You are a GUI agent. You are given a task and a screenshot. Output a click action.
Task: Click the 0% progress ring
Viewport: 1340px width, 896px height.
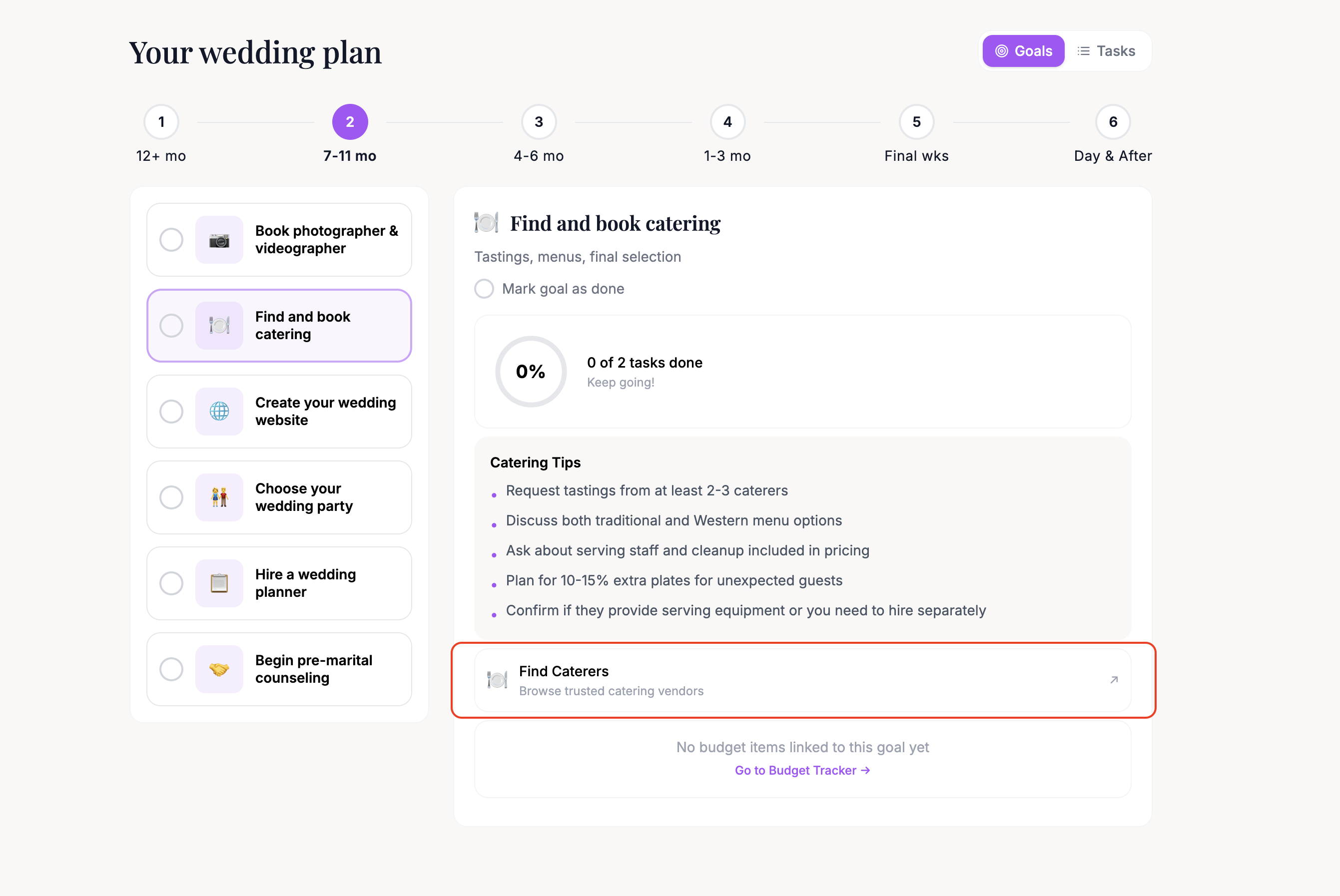(531, 372)
